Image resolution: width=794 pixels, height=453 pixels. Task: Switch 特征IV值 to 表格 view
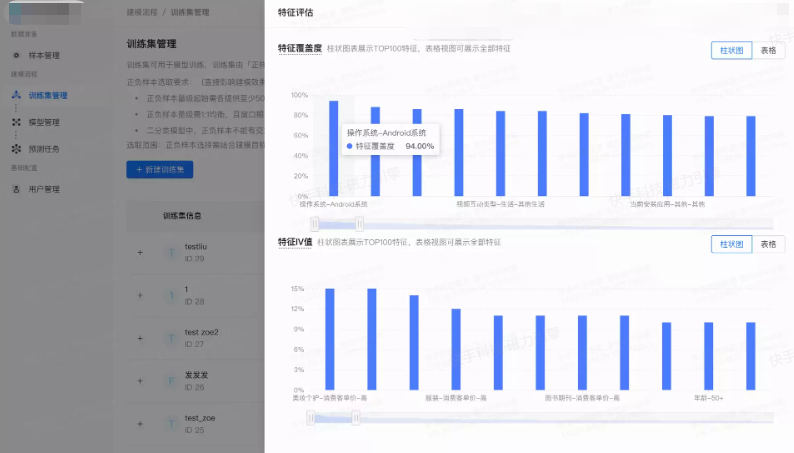pos(768,244)
